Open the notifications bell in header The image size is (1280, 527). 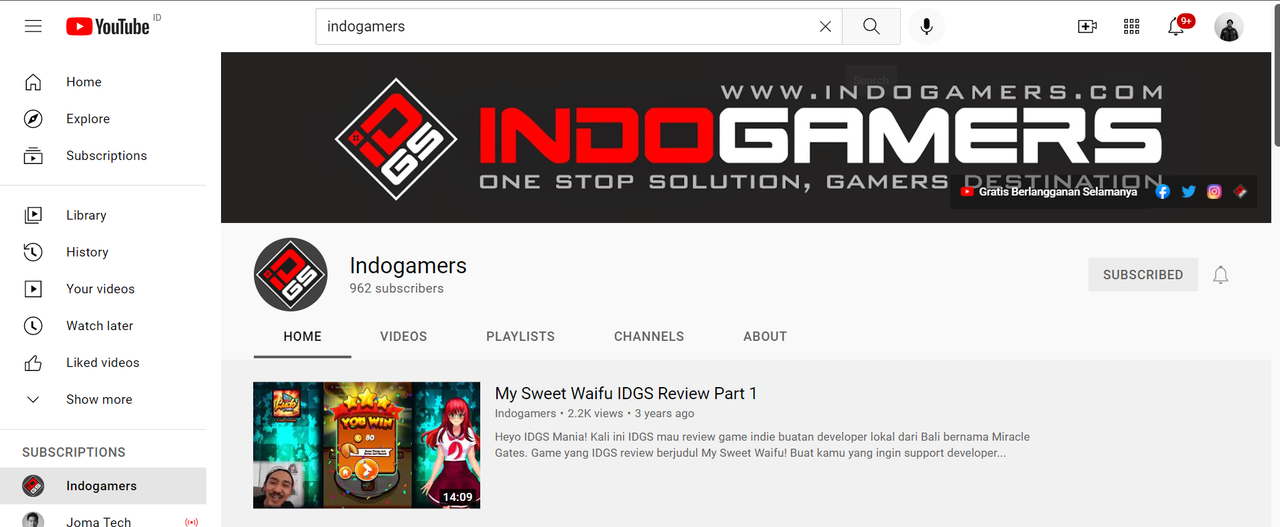click(1178, 25)
